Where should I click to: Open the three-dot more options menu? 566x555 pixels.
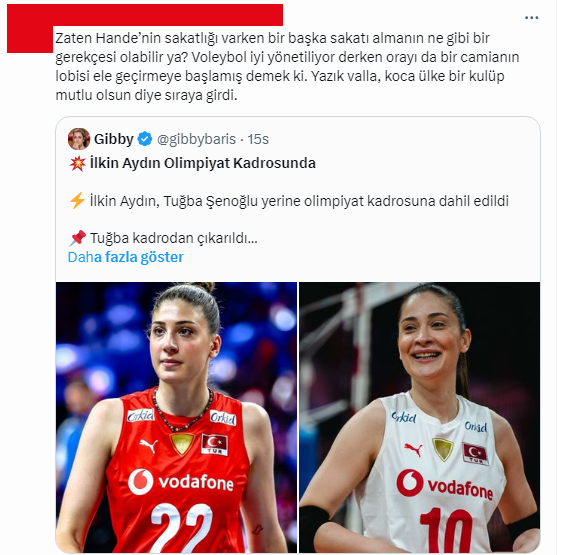click(531, 18)
